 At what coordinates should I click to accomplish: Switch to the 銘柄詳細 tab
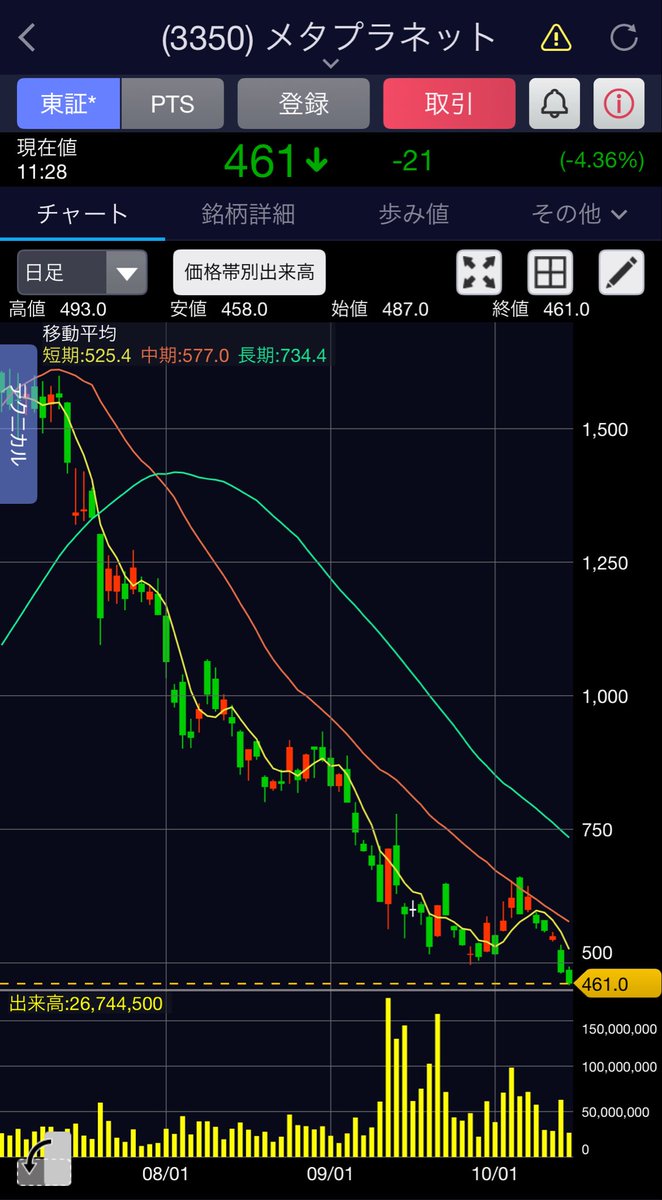click(x=248, y=213)
